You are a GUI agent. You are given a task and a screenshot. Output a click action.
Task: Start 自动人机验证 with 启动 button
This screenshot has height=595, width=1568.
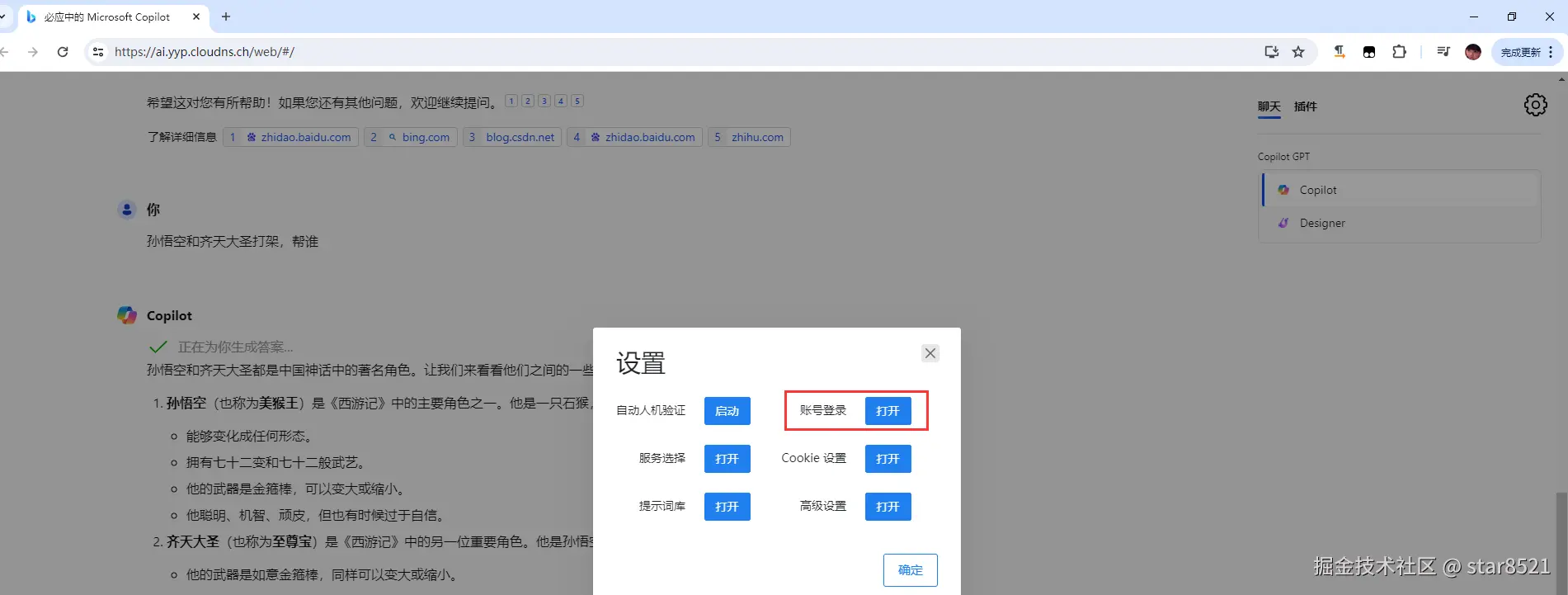coord(727,411)
